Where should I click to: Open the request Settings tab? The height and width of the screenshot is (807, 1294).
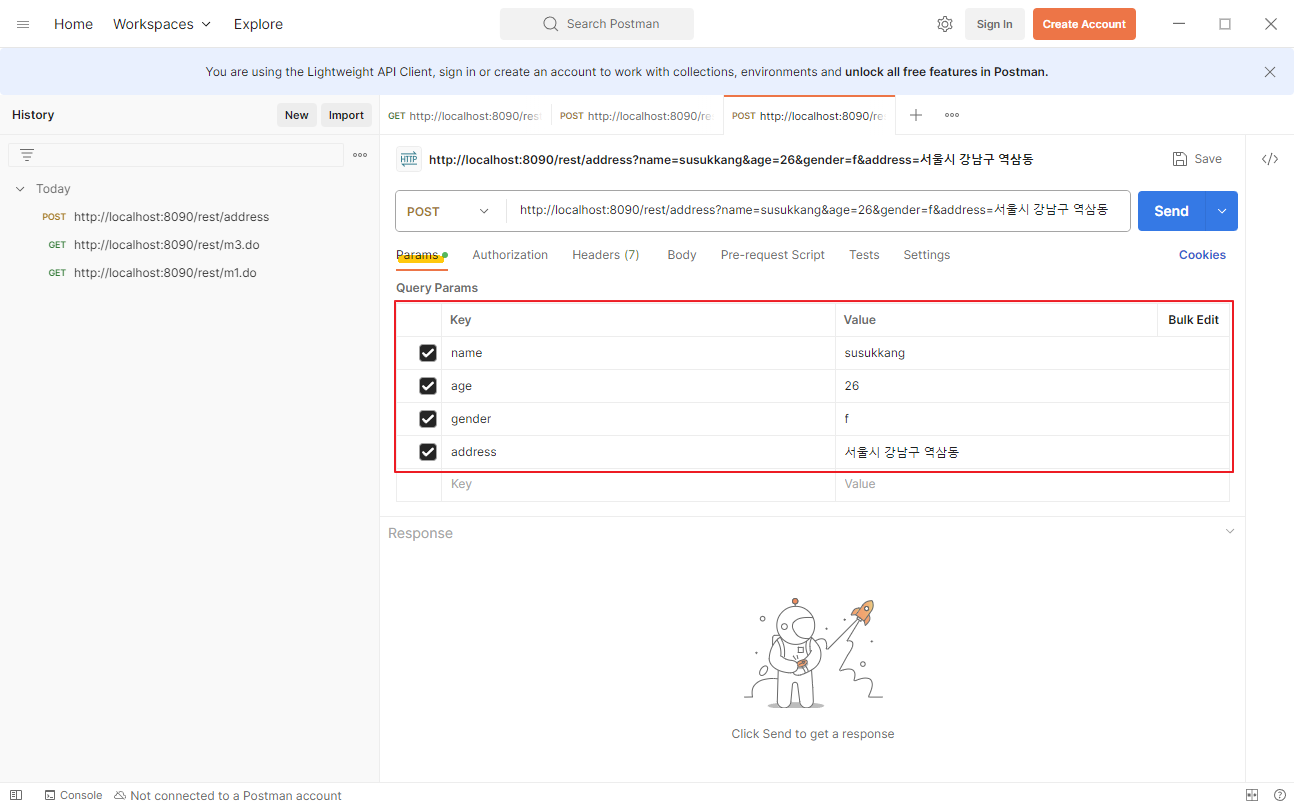tap(927, 255)
